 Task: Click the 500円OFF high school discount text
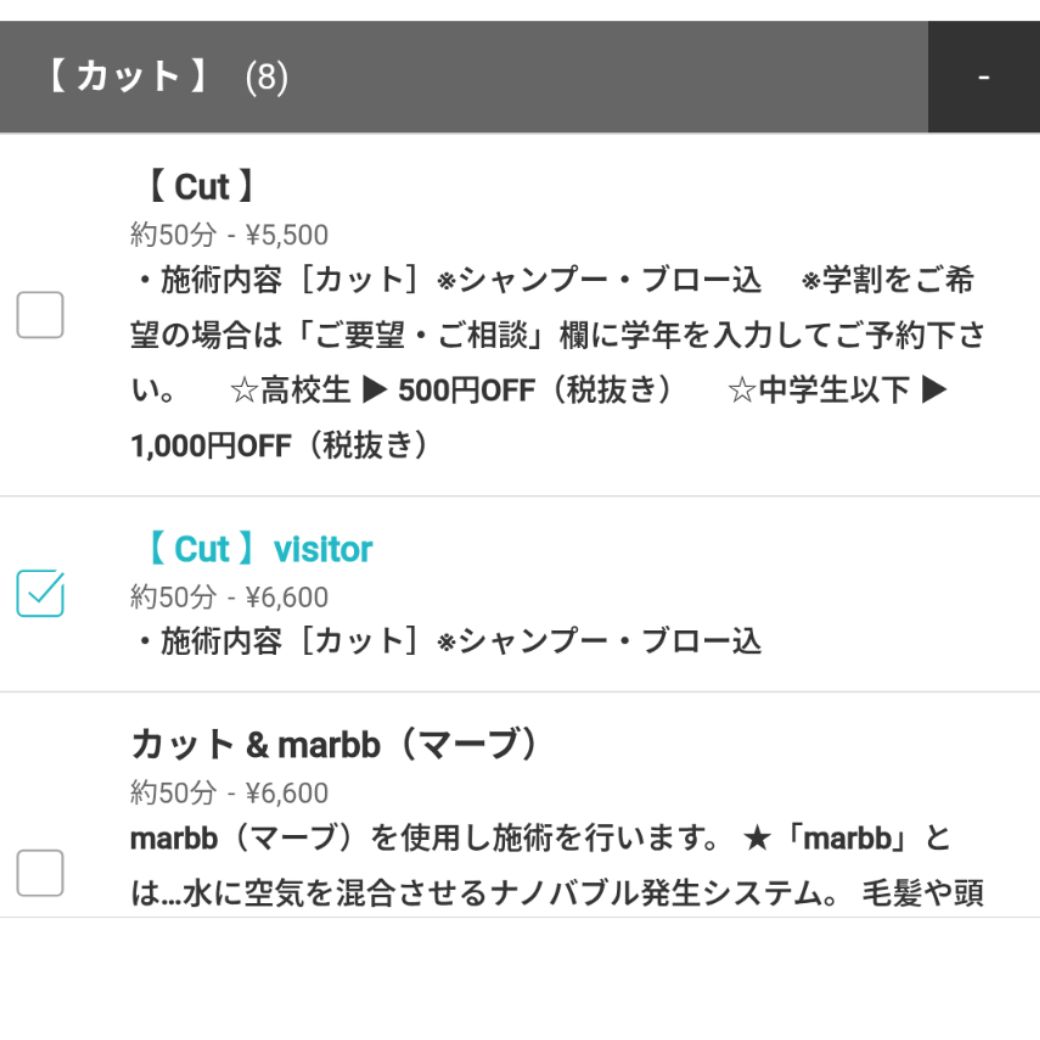coord(453,391)
